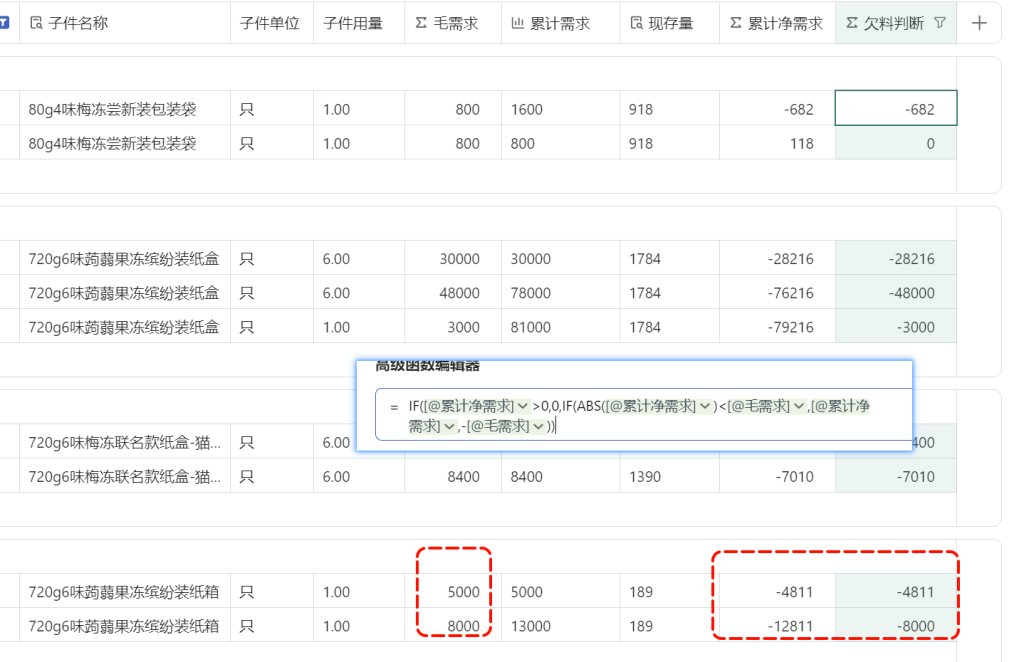Image resolution: width=1024 pixels, height=662 pixels.
Task: Click the 毛需求 cell showing 5000
Action: coord(453,591)
